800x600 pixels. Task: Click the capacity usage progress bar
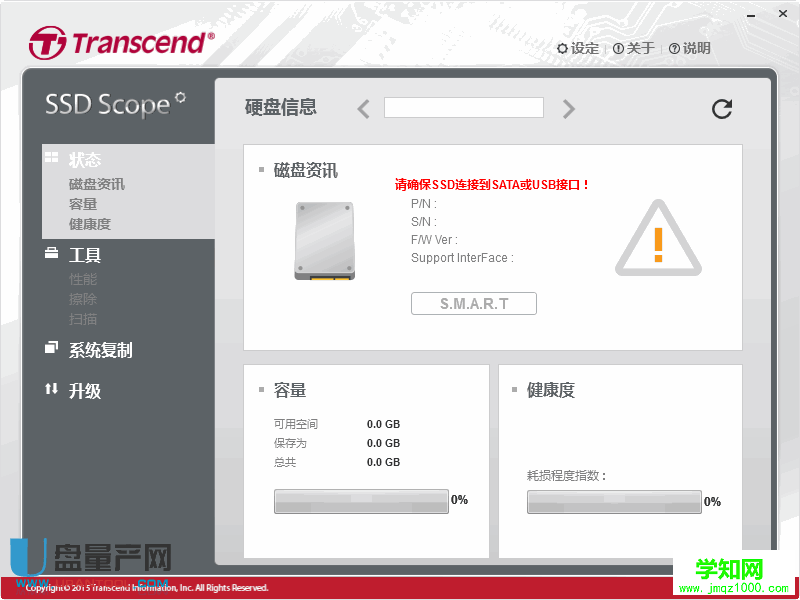pos(361,501)
